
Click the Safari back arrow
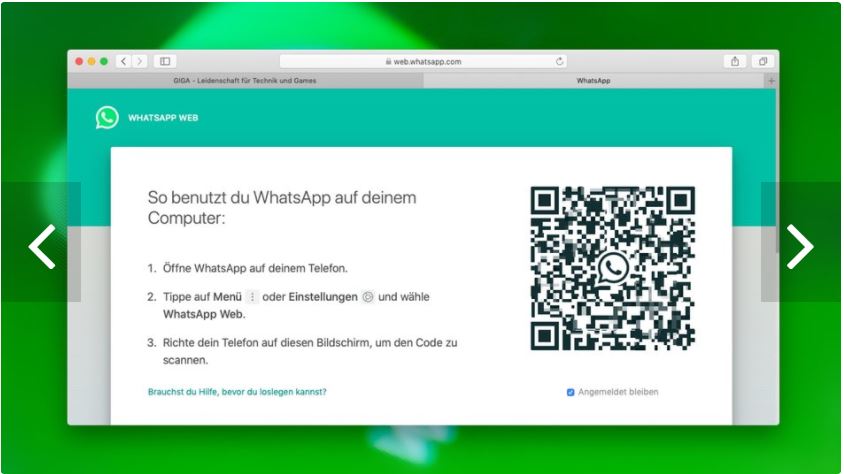click(x=123, y=61)
